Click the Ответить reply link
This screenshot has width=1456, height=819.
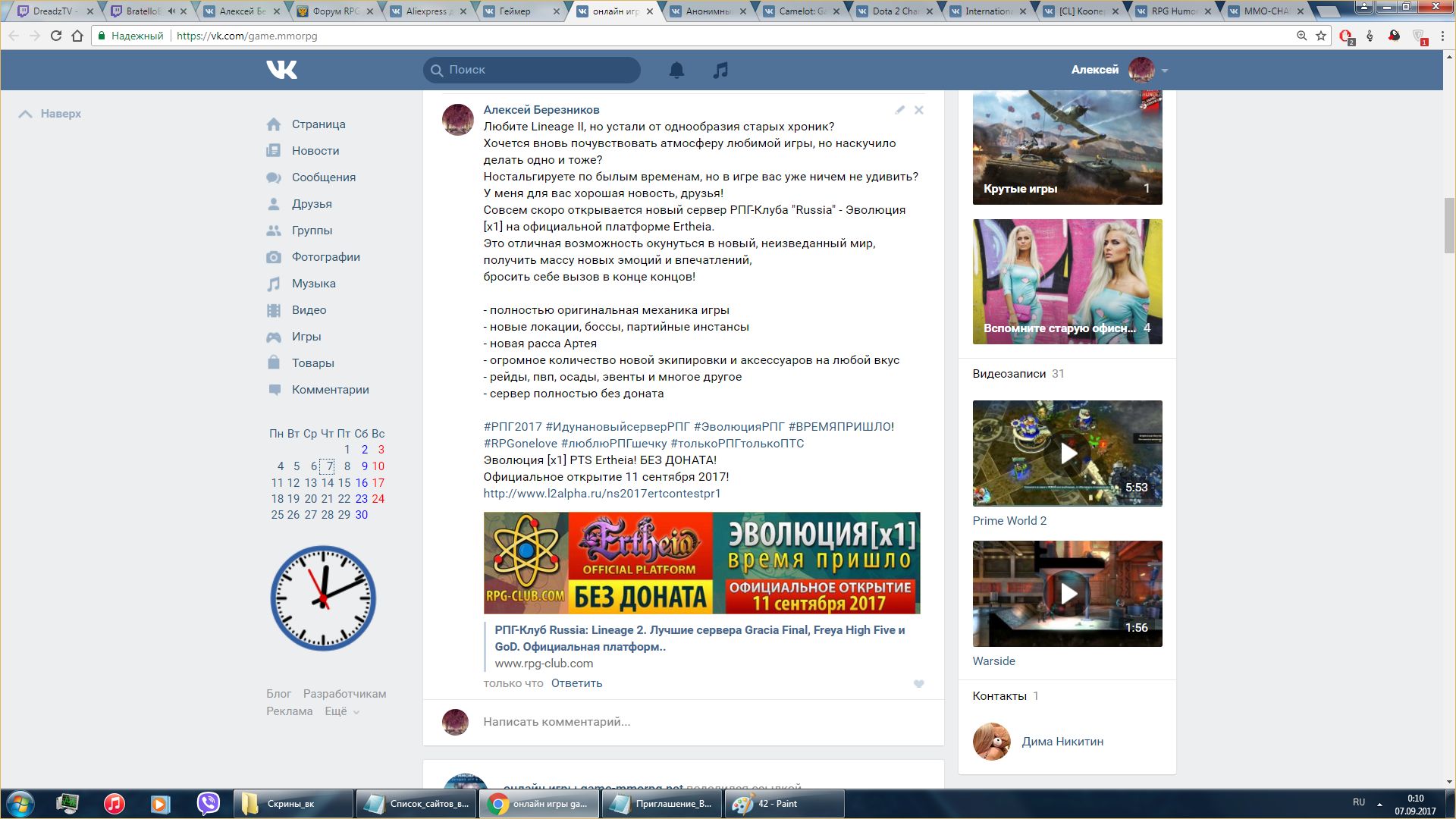point(576,683)
